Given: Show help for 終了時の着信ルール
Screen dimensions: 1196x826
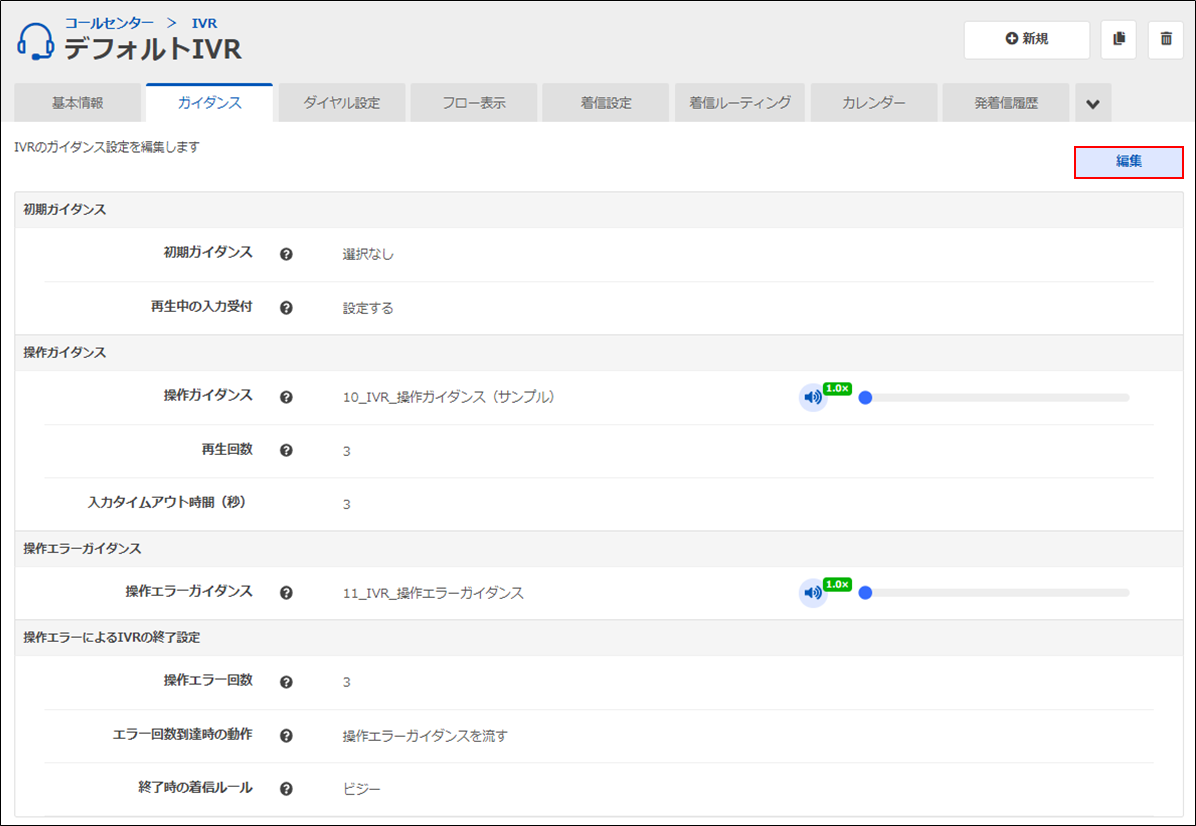Looking at the screenshot, I should (x=286, y=789).
